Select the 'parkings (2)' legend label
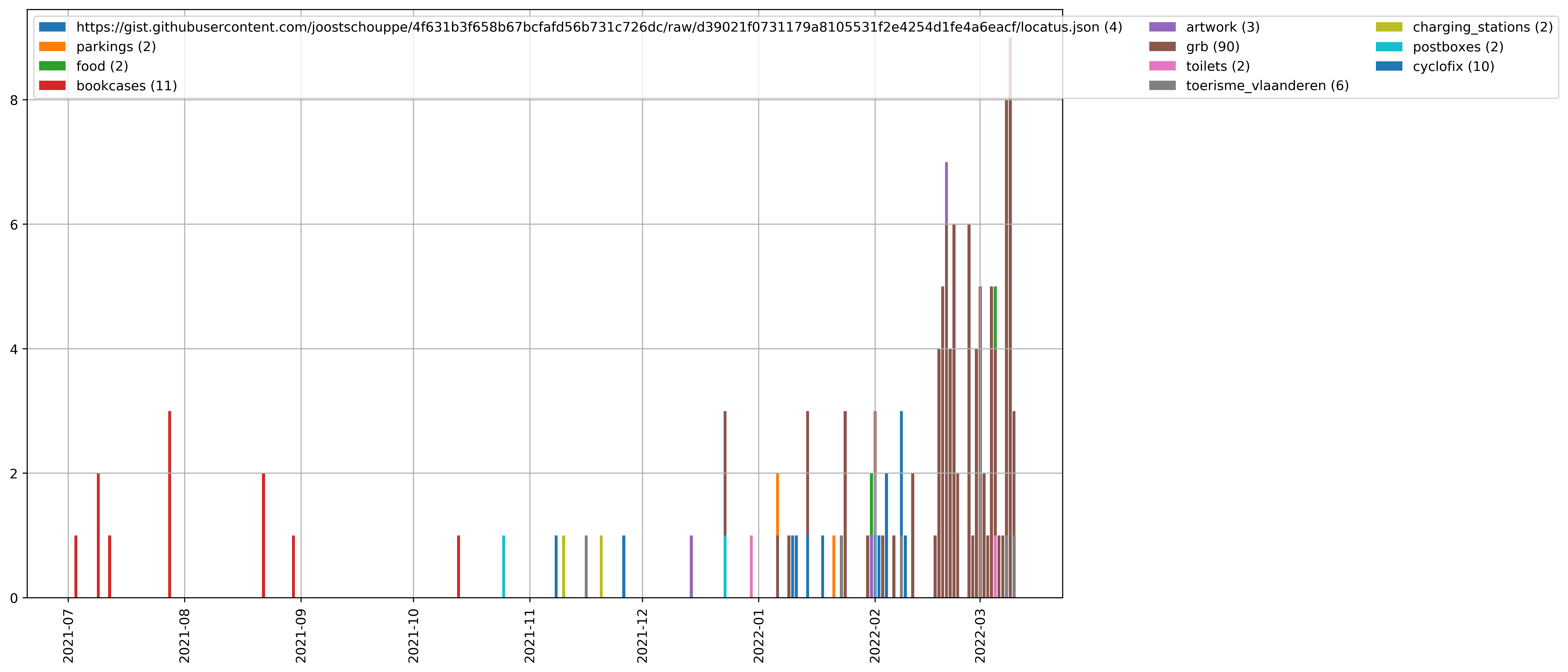Viewport: 1568px width, 672px height. tap(116, 47)
